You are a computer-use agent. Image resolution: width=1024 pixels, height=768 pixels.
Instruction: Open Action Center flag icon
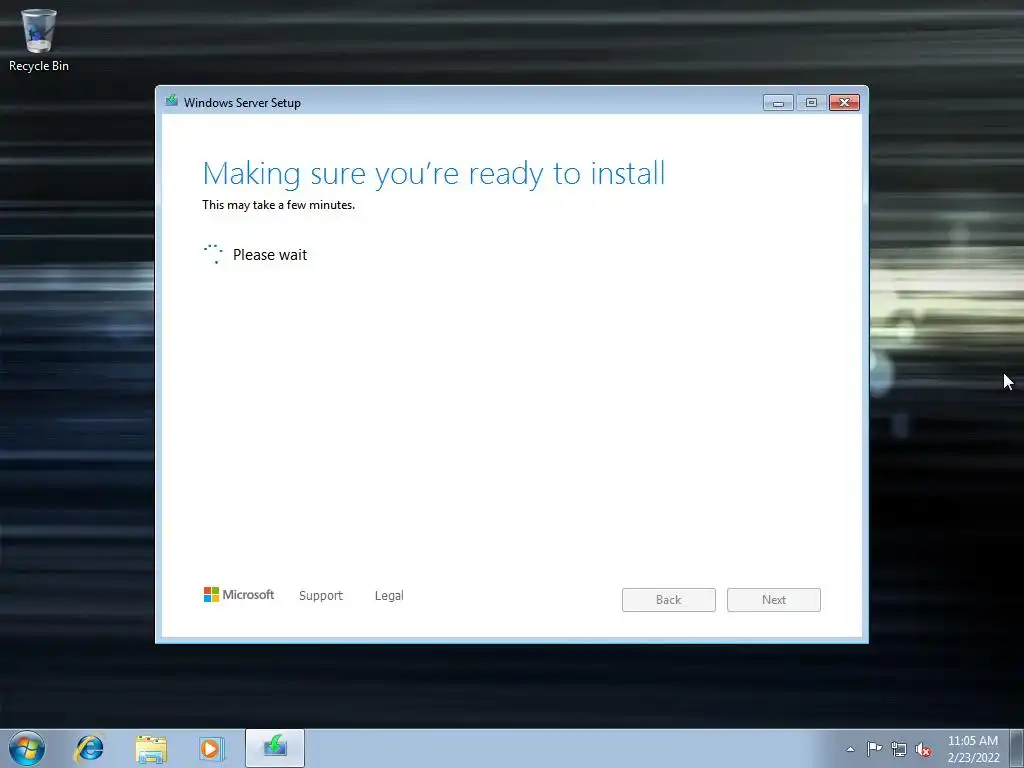(x=874, y=748)
